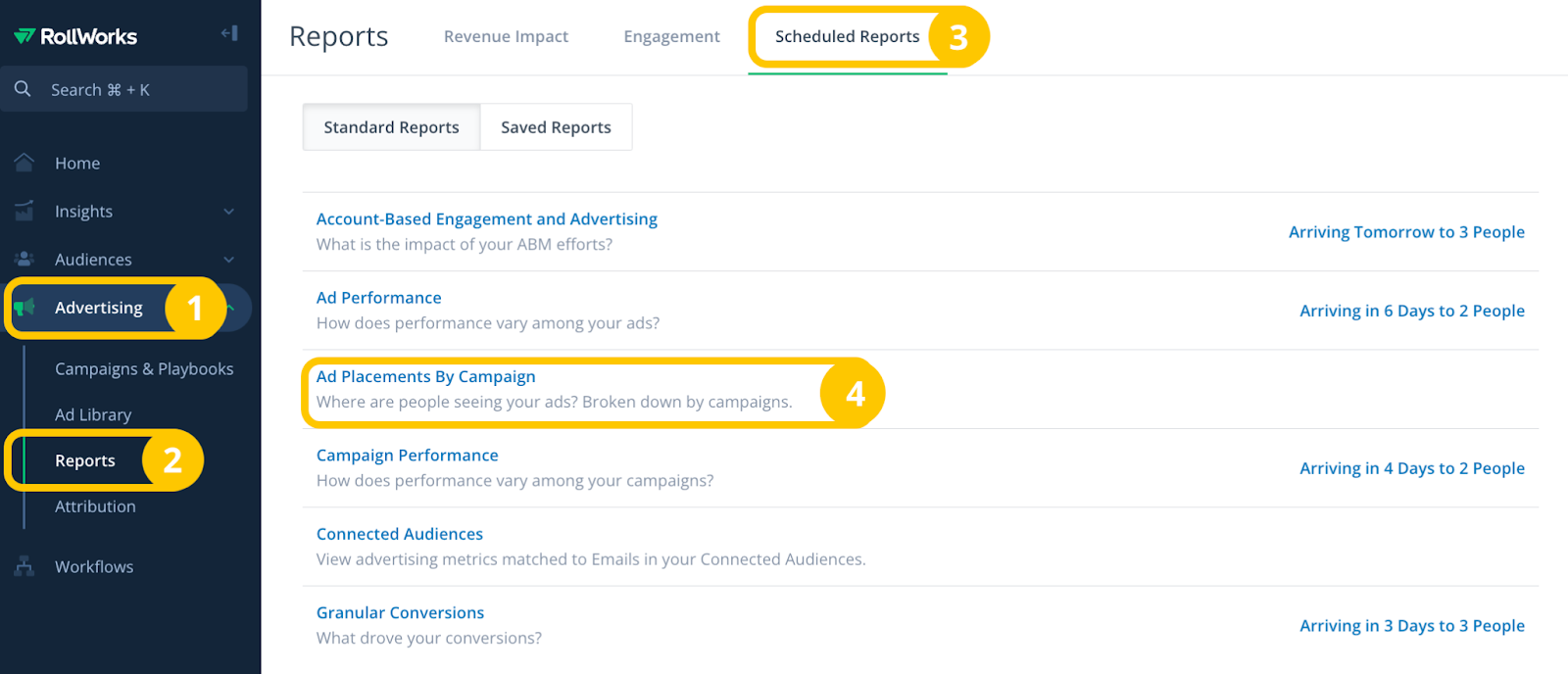Open Account-Based Engagement and Advertising report

pyautogui.click(x=486, y=219)
